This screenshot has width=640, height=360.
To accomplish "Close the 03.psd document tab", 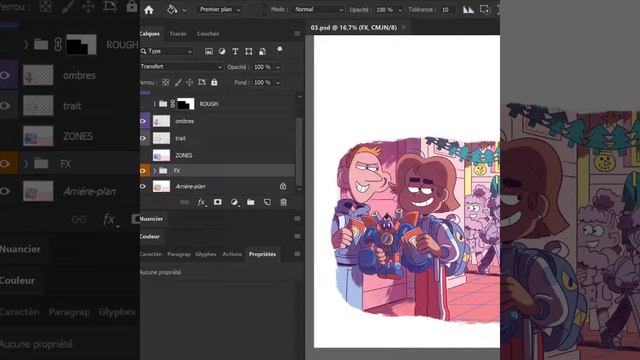I will [x=404, y=27].
